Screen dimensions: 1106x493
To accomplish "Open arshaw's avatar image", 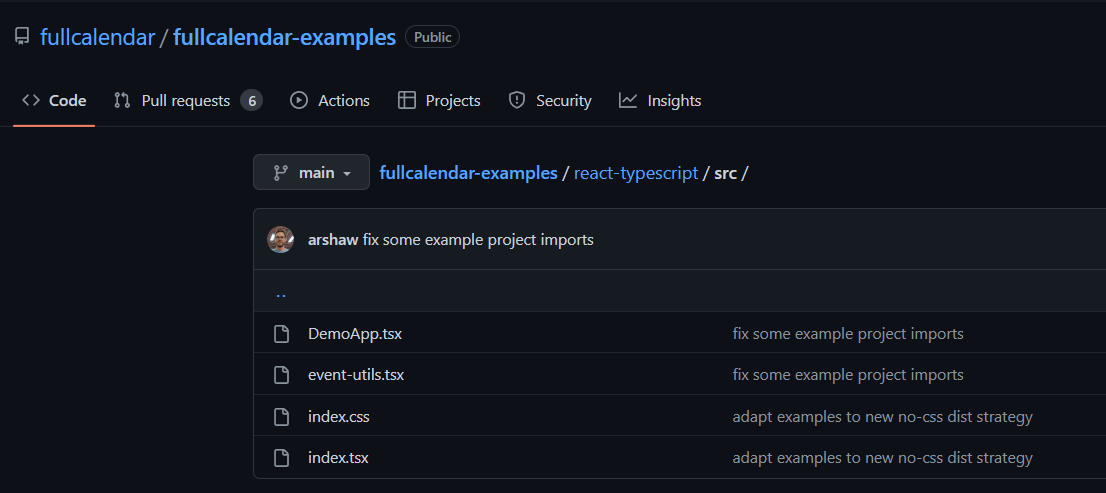I will tap(280, 239).
